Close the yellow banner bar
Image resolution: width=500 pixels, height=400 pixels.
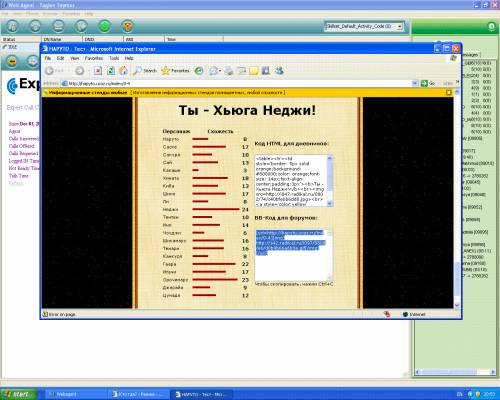coord(449,92)
